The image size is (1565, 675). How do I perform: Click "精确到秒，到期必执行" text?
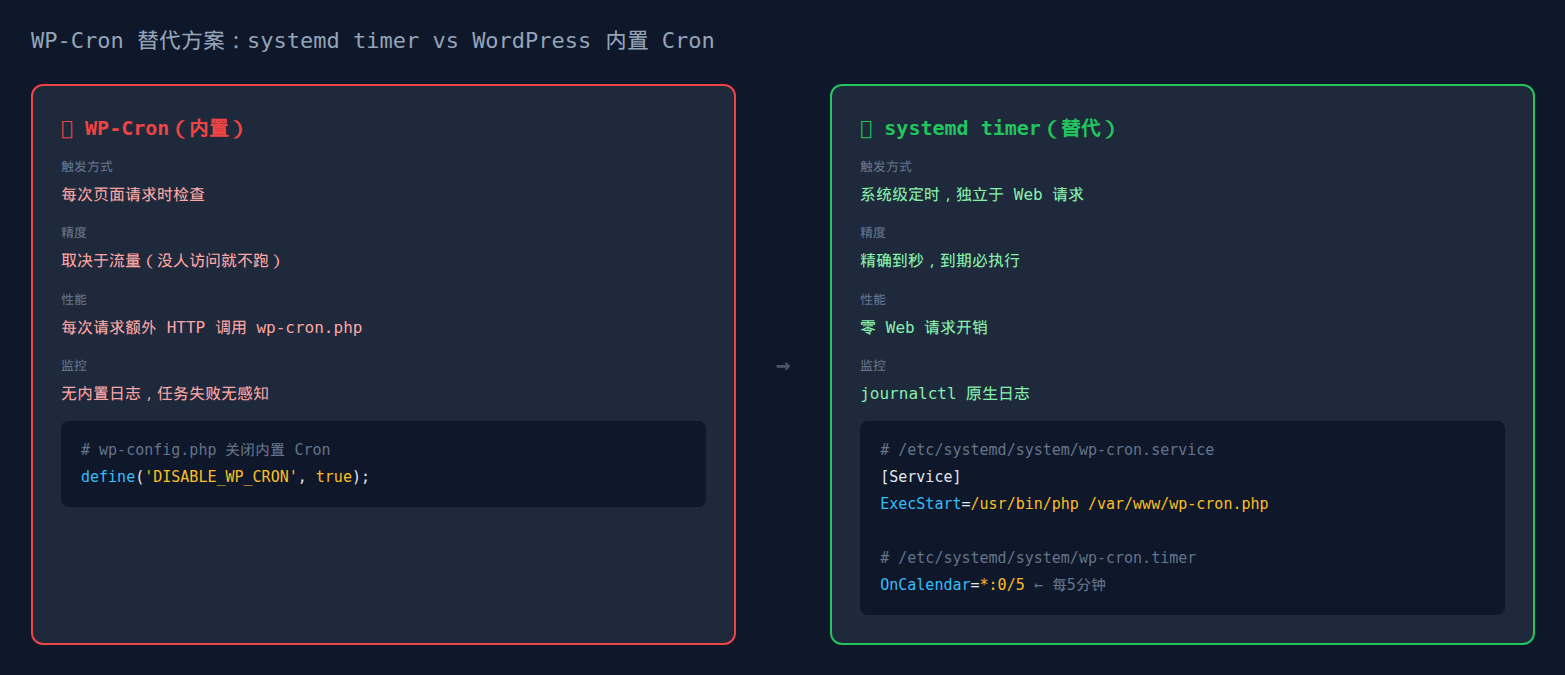pos(940,261)
